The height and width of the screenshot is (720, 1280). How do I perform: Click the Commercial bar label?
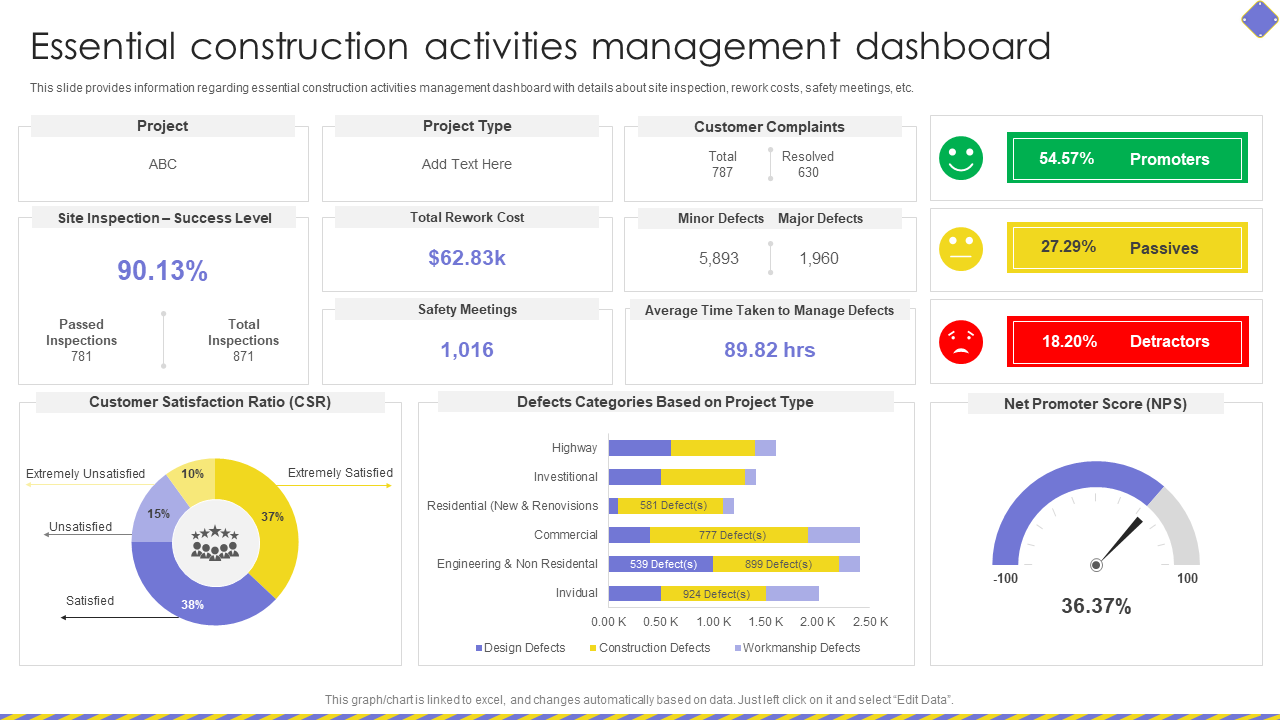[566, 535]
